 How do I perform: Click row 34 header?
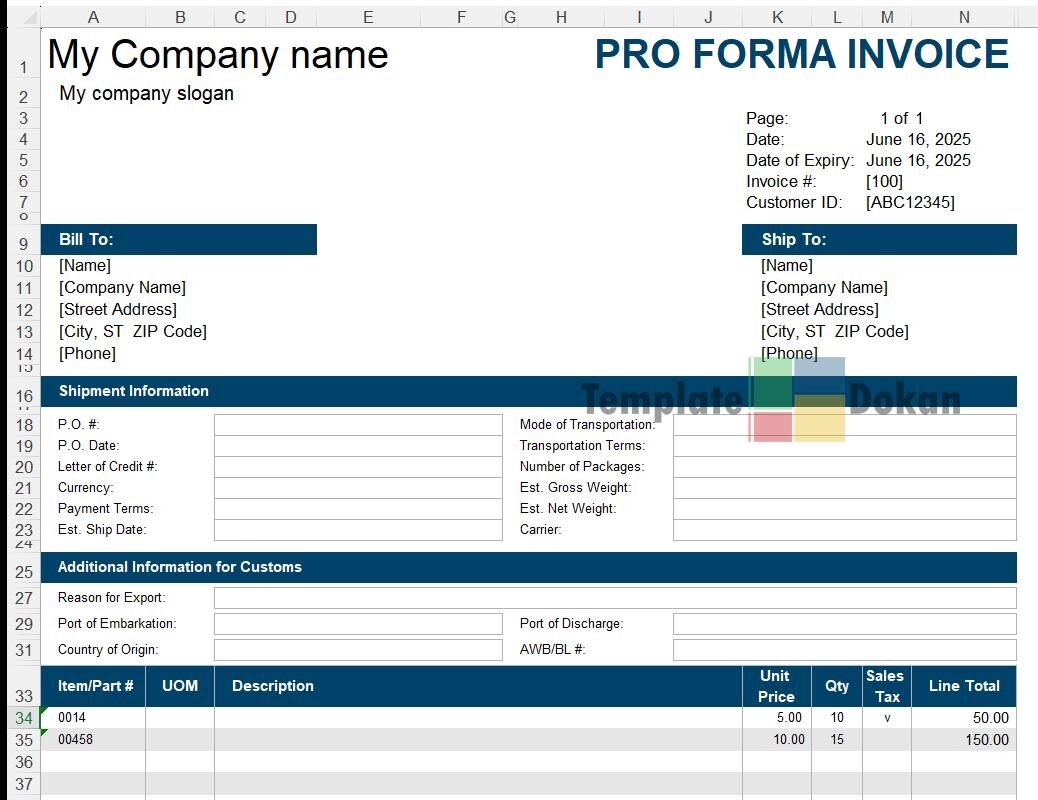coord(24,718)
